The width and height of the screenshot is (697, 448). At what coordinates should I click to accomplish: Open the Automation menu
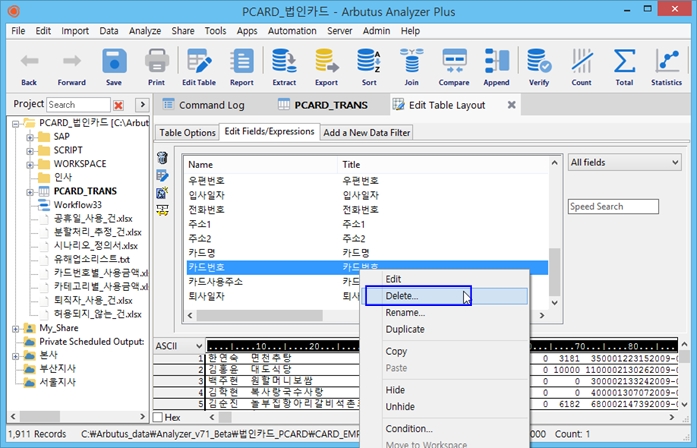[x=292, y=31]
